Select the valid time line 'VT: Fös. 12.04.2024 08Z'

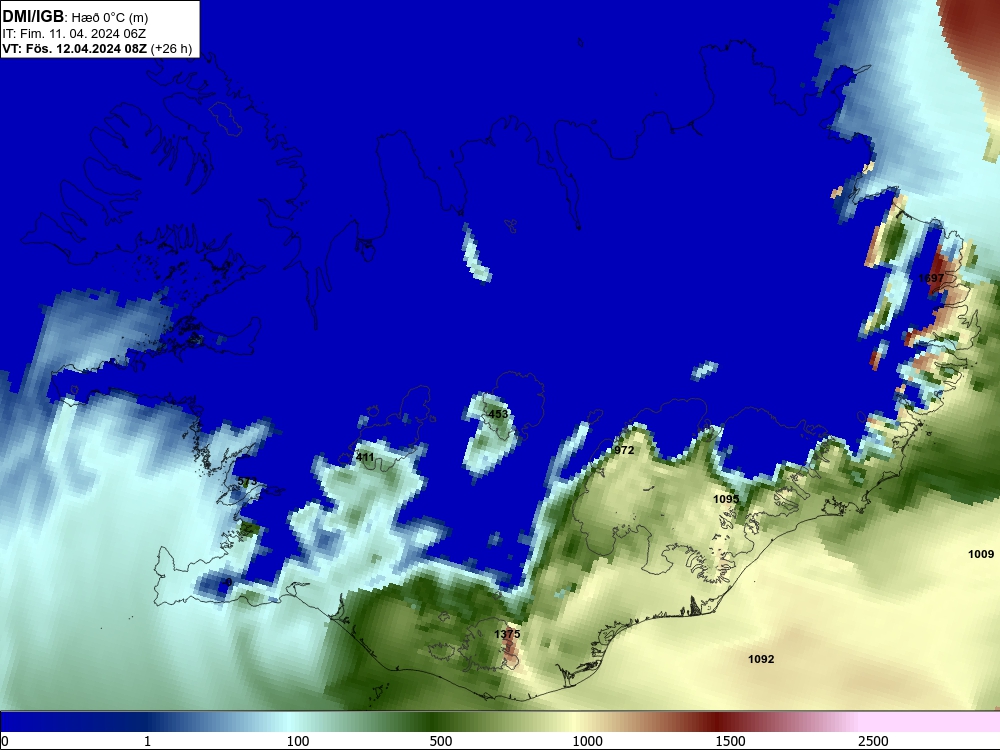click(x=75, y=49)
